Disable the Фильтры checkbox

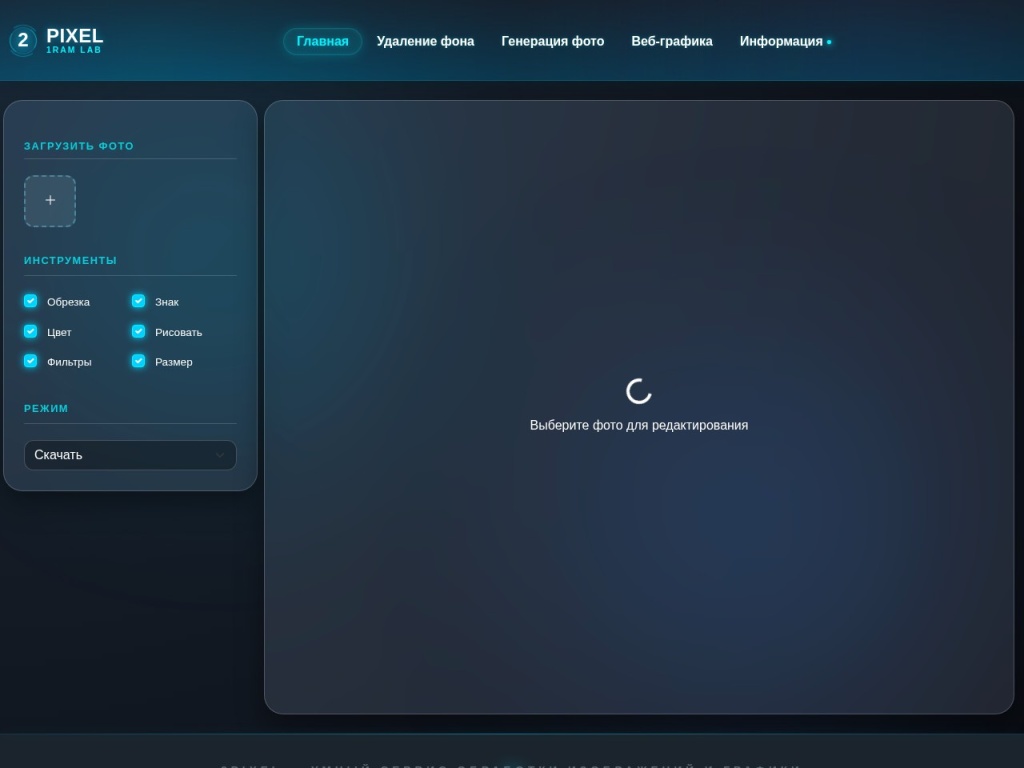pyautogui.click(x=30, y=361)
